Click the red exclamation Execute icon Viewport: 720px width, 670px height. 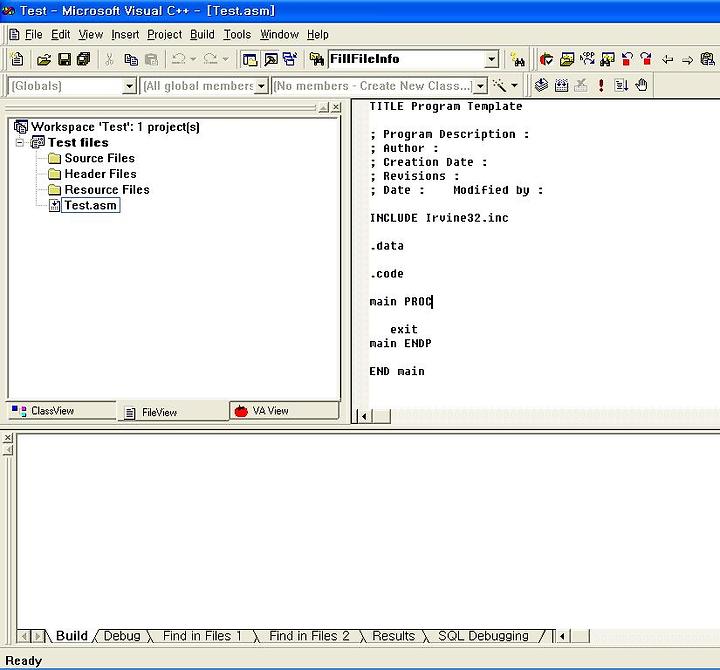pyautogui.click(x=601, y=85)
